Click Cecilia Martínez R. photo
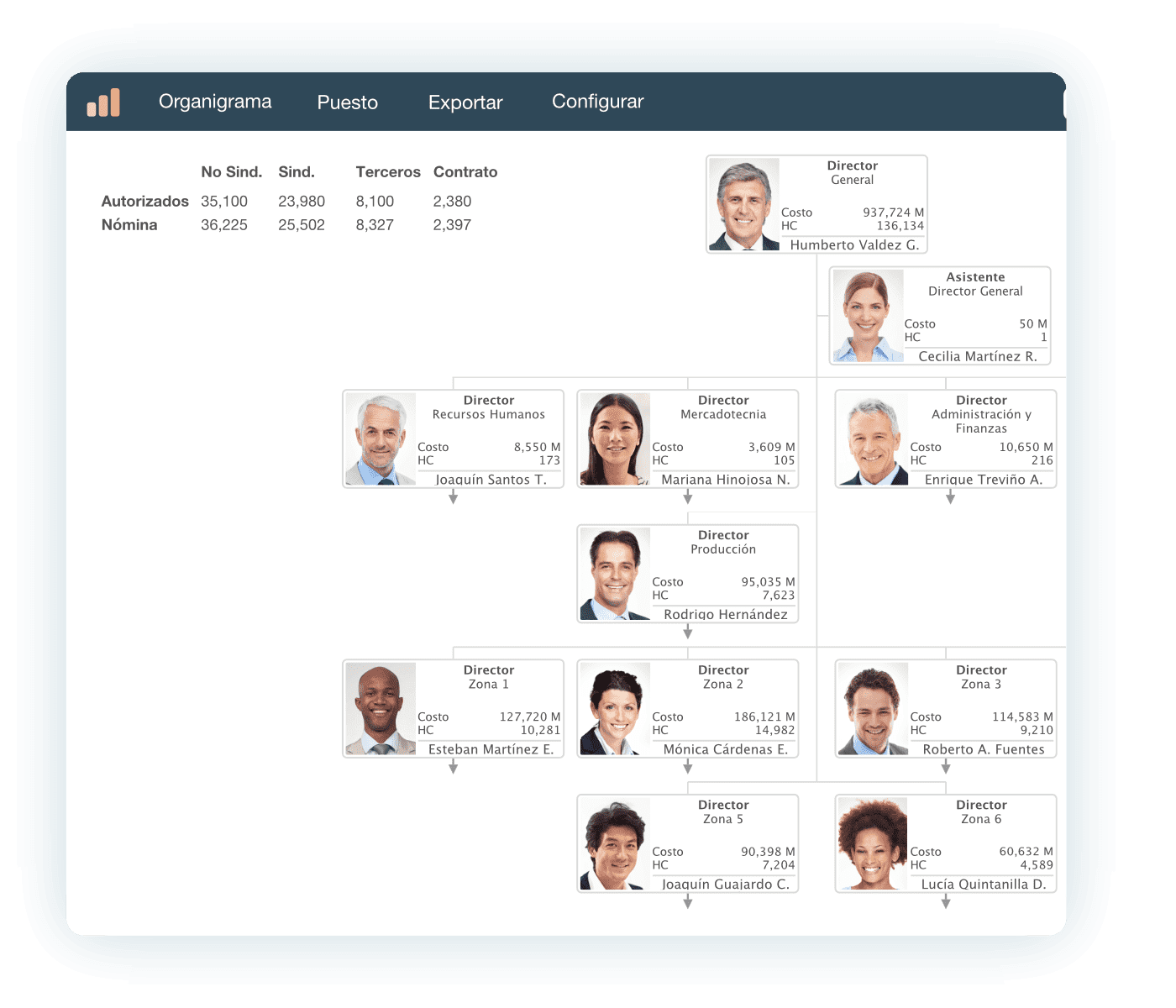This screenshot has width=1176, height=1008. pos(868,316)
